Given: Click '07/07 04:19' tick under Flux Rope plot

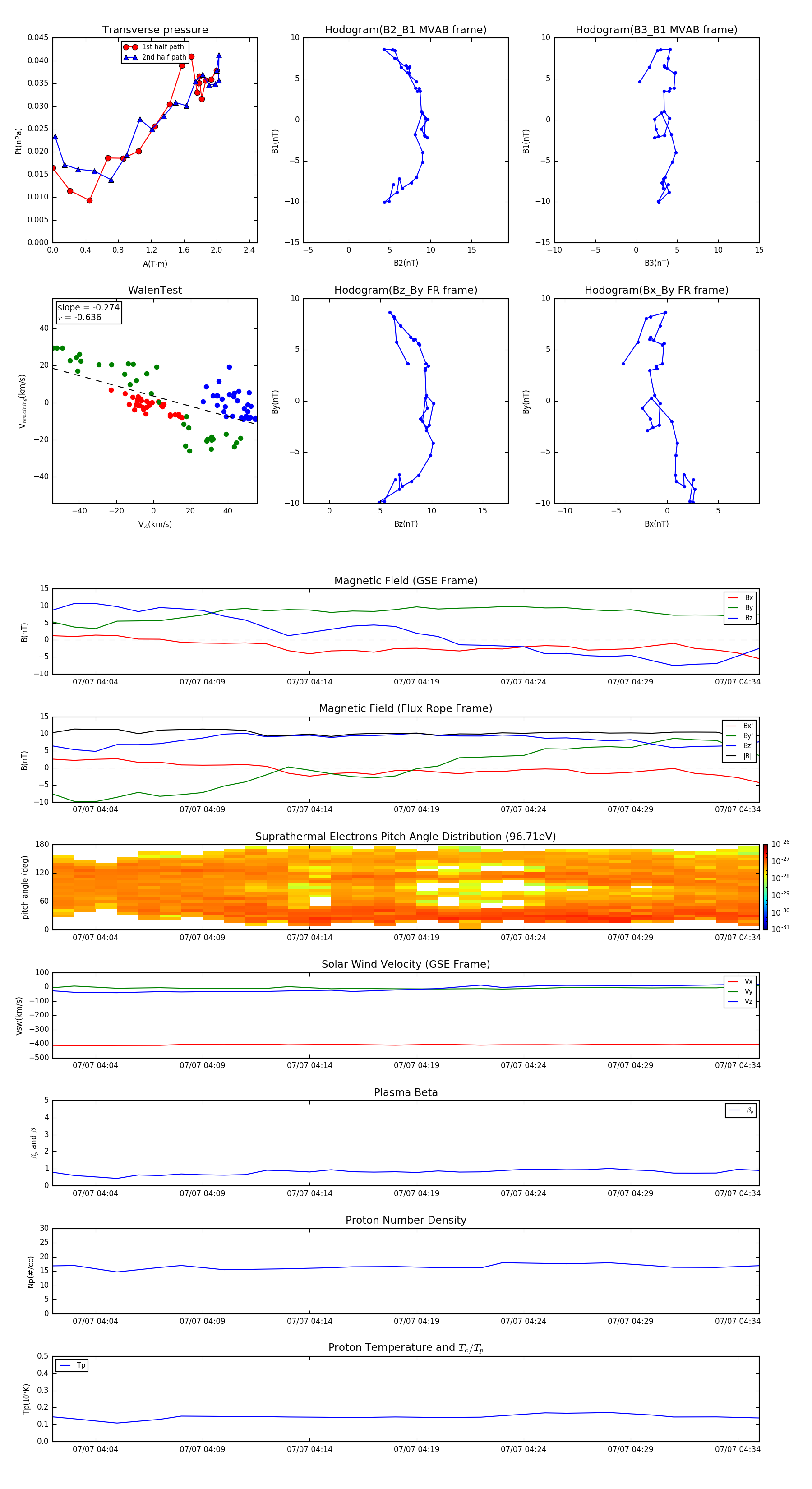Looking at the screenshot, I should click(x=417, y=810).
